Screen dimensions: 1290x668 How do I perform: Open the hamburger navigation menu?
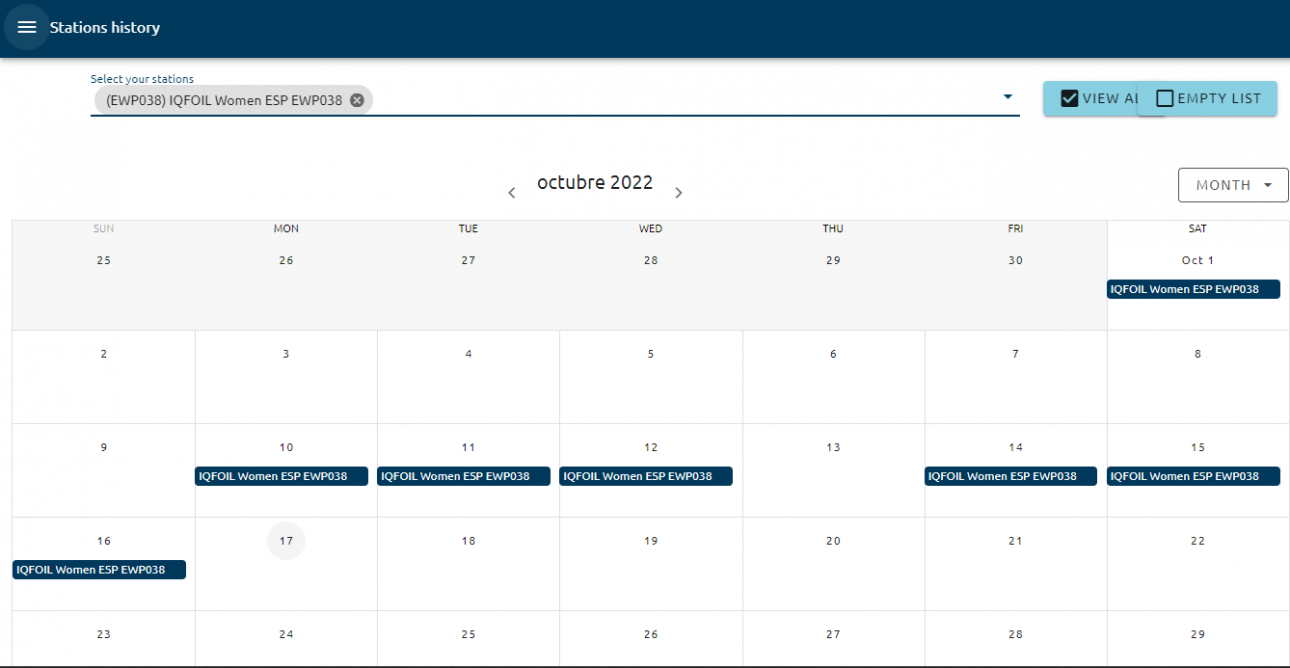coord(27,28)
